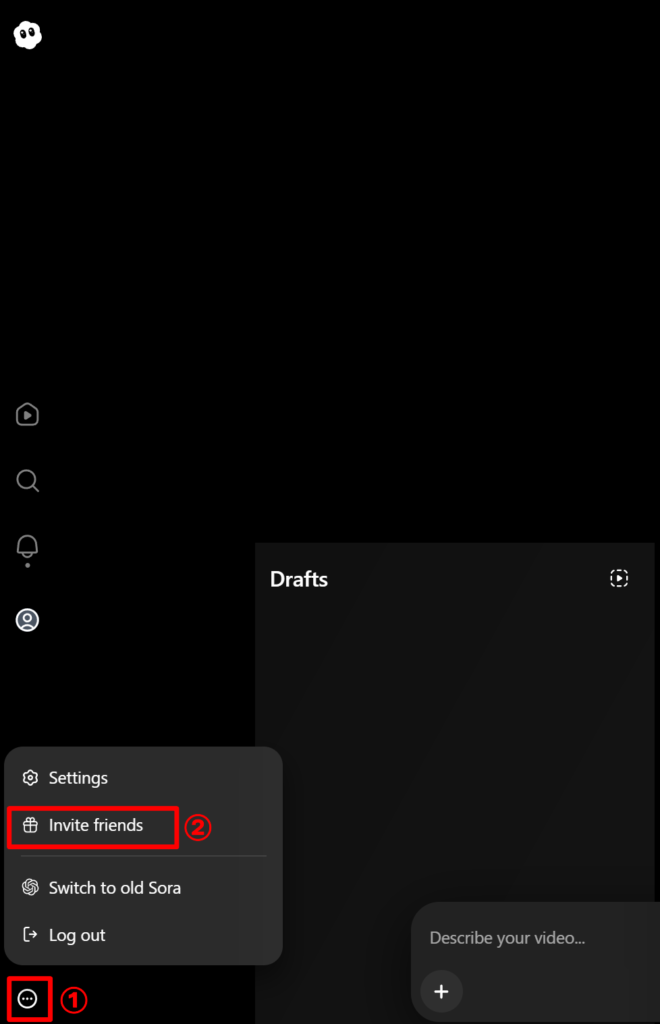Select Invite friends menu entry
Image resolution: width=660 pixels, height=1024 pixels.
pyautogui.click(x=144, y=825)
